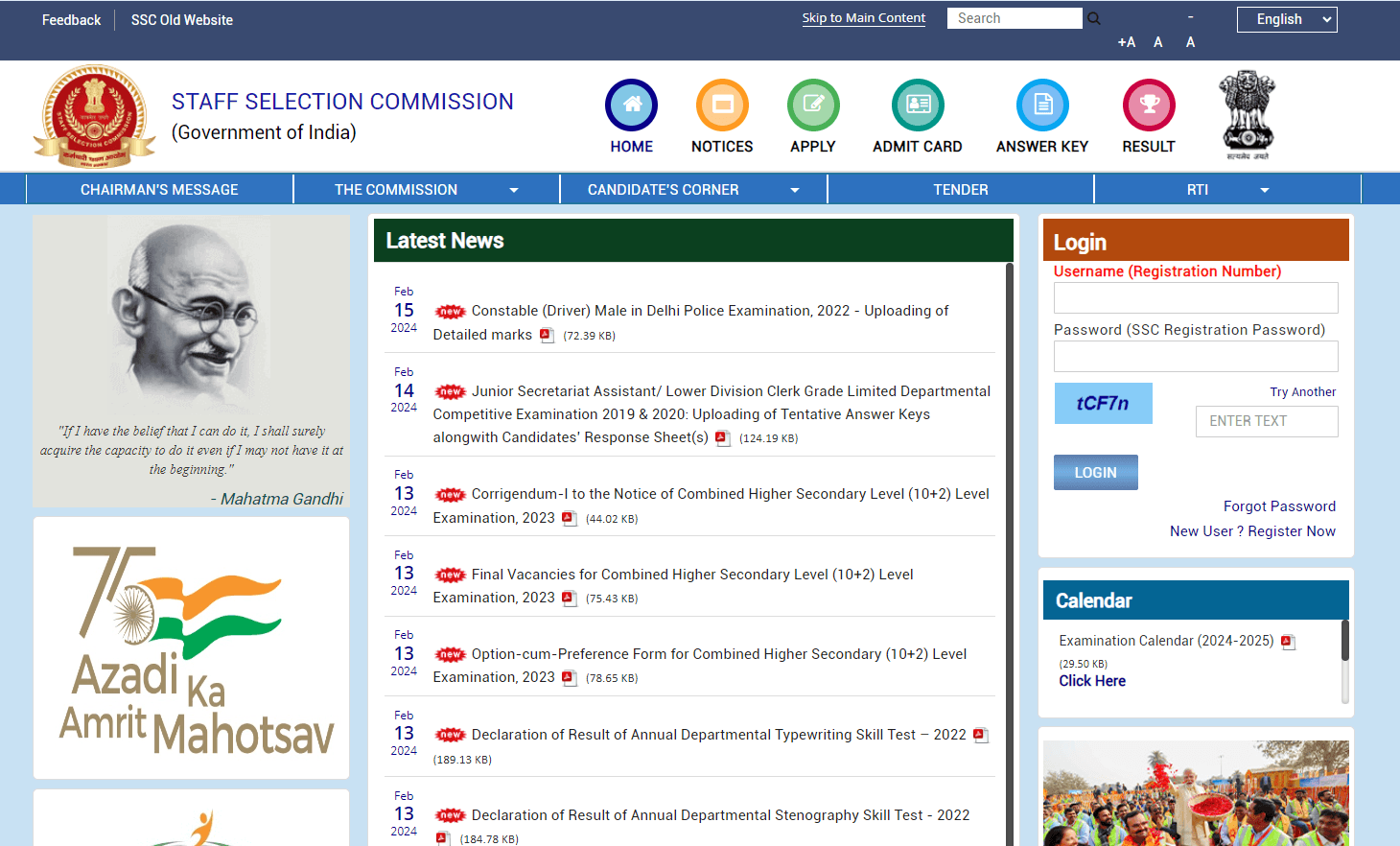Click the Register Now link
The height and width of the screenshot is (846, 1400).
1292,531
